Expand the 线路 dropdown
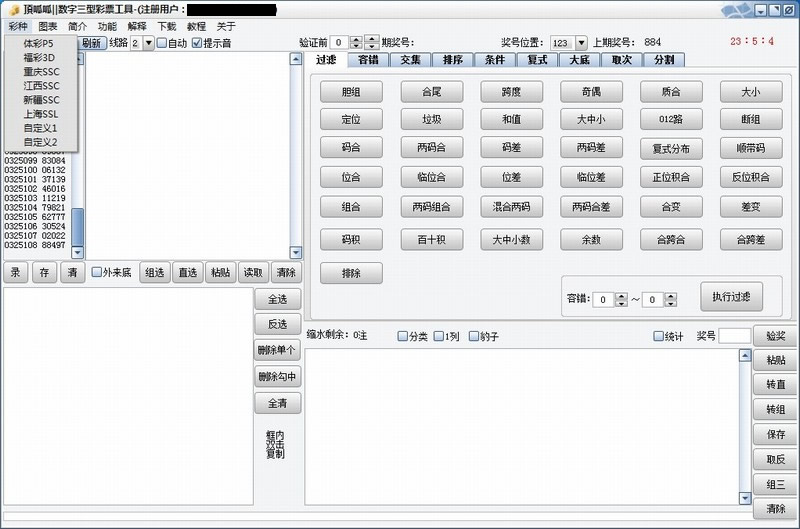This screenshot has width=800, height=529. coord(149,43)
